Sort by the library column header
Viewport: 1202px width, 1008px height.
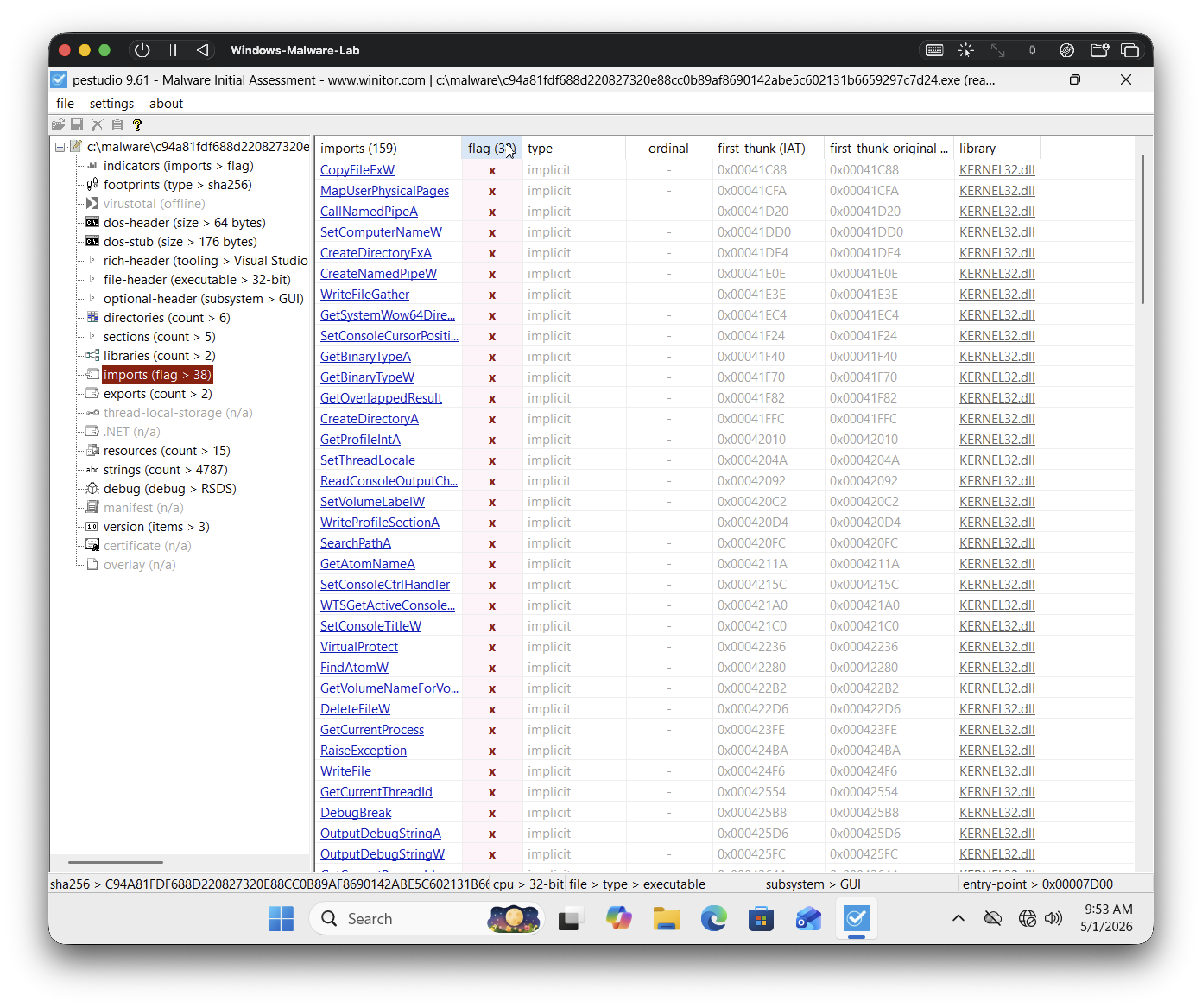[x=996, y=148]
